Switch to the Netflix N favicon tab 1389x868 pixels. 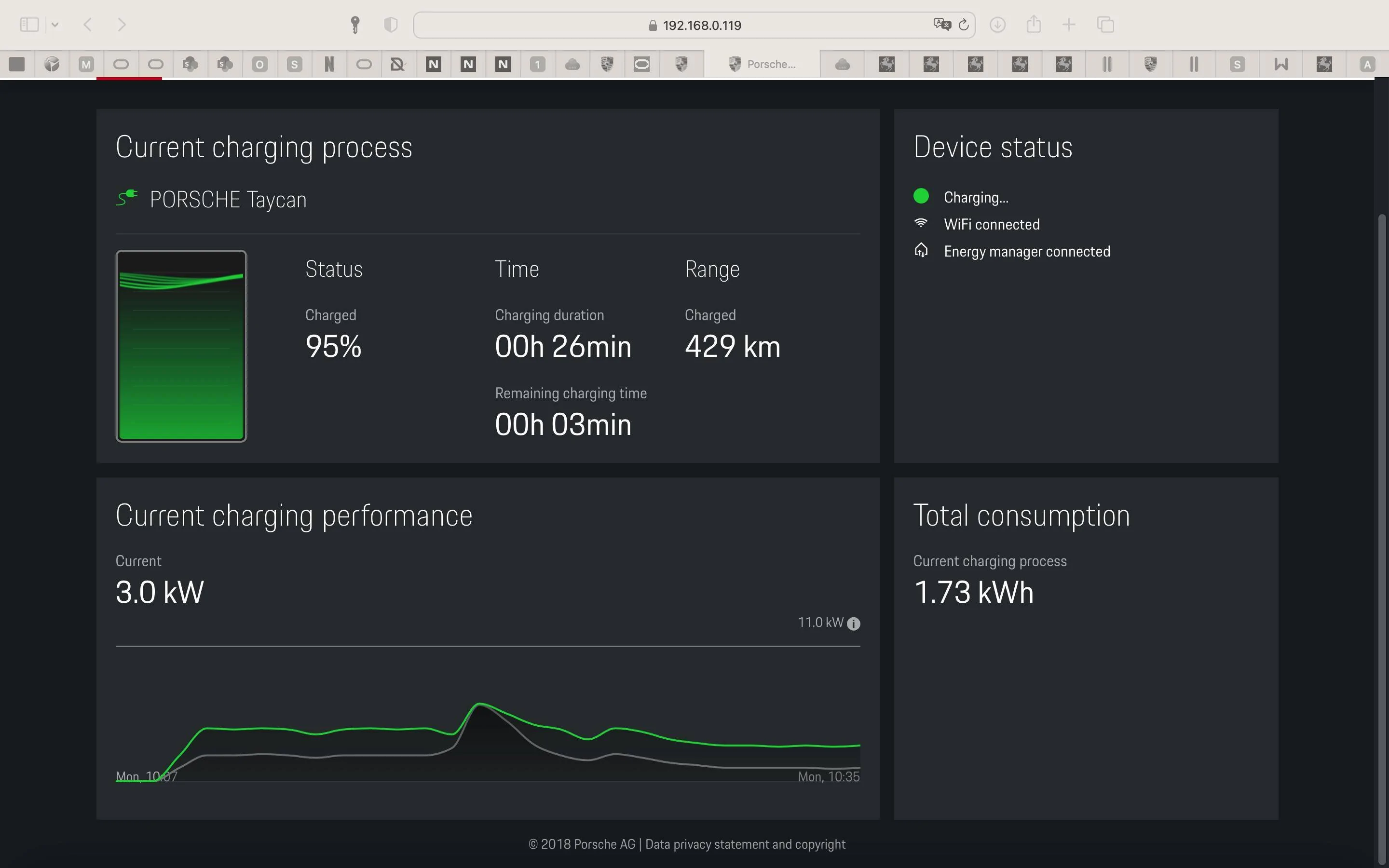(329, 64)
